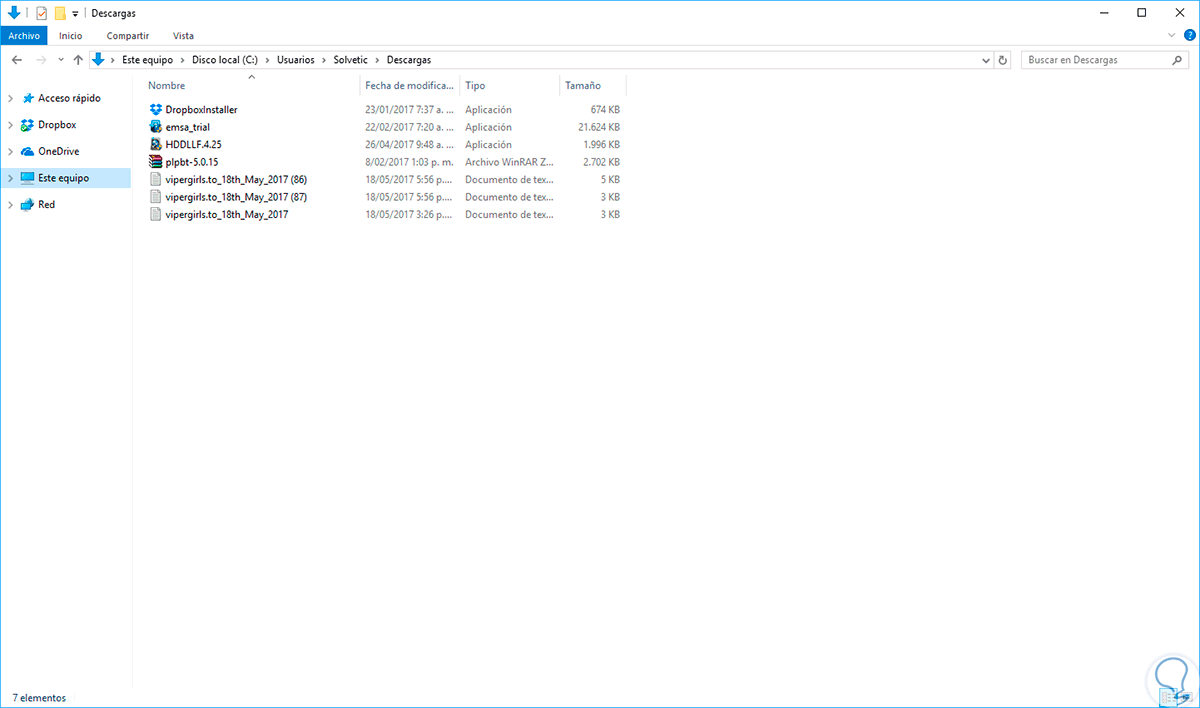Screen dimensions: 1200x708
Task: Click the DropboxInstaller file icon
Action: 155,109
